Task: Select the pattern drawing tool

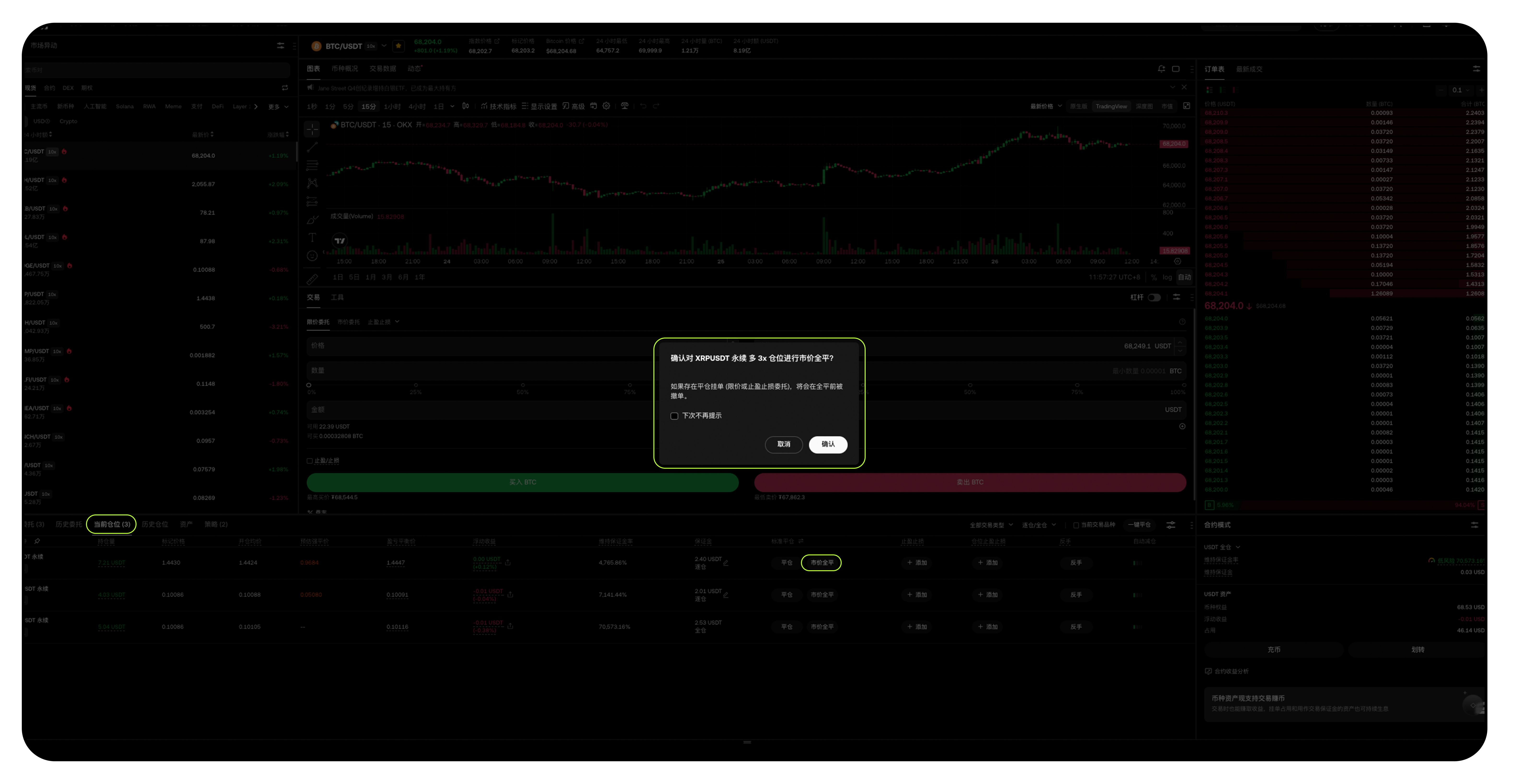Action: 312,183
